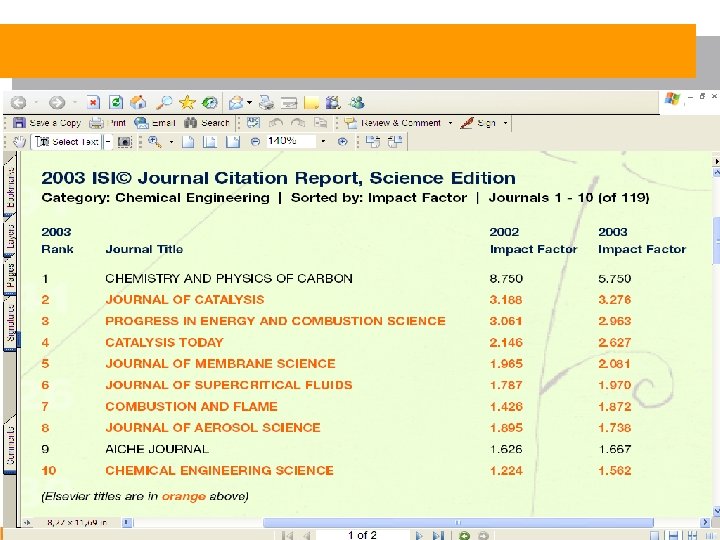Rotate page counterclockwise icon
Image resolution: width=720 pixels, height=540 pixels.
(x=395, y=142)
